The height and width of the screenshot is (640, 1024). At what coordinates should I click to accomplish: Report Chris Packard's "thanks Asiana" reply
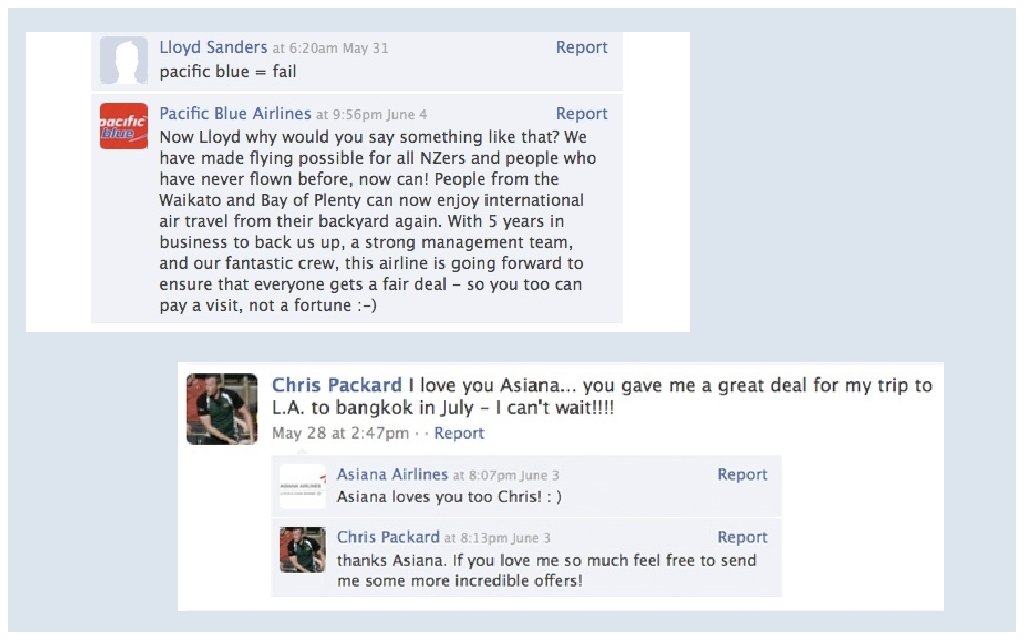[x=742, y=537]
